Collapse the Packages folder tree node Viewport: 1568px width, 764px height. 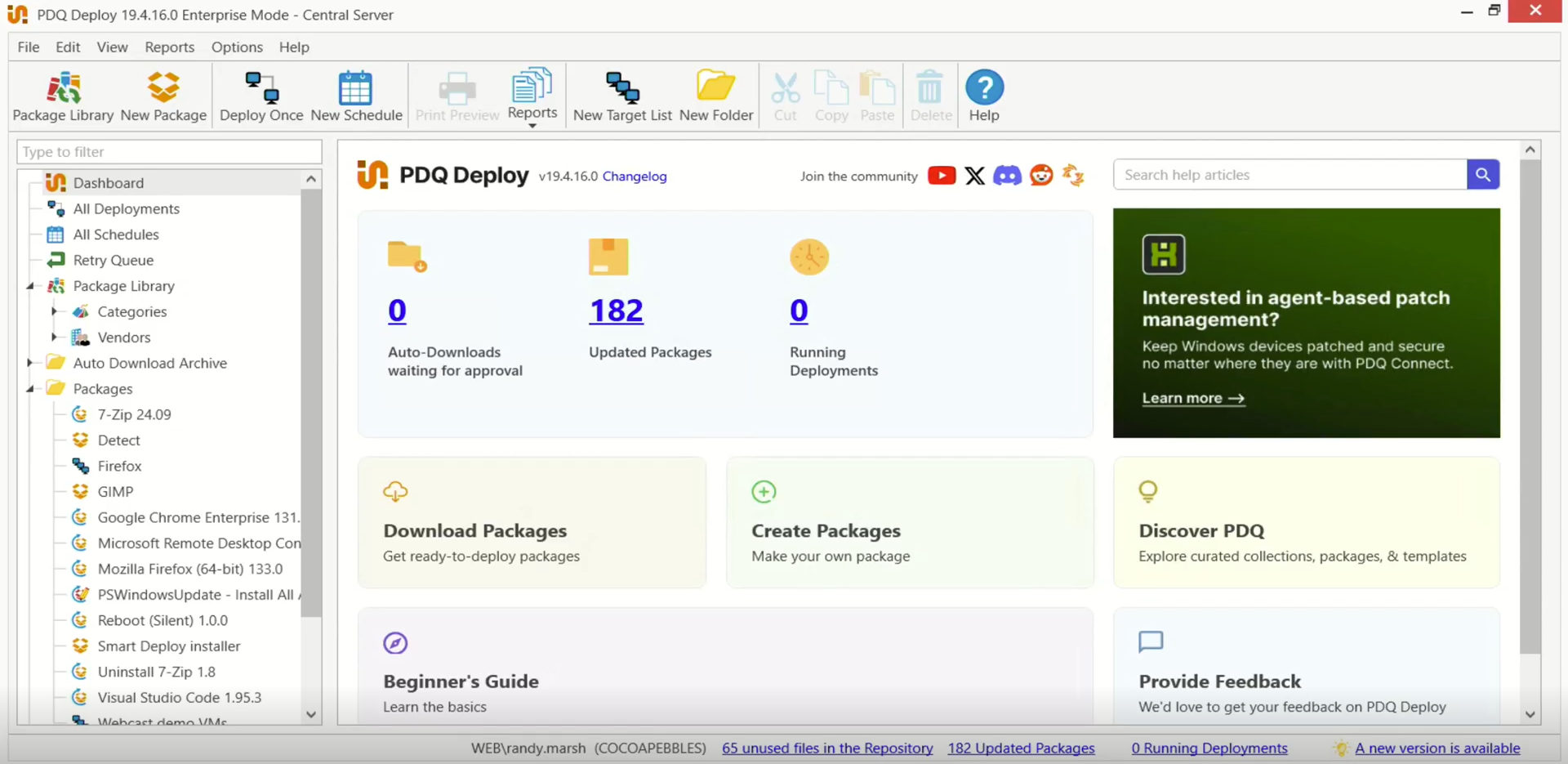point(30,389)
